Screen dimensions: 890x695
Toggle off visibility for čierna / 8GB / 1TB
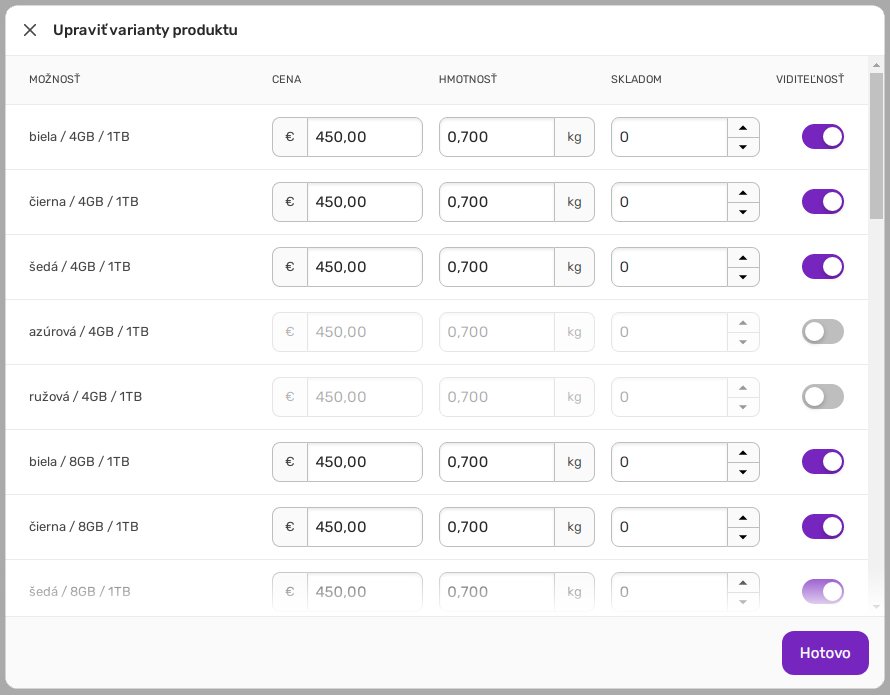pos(822,527)
